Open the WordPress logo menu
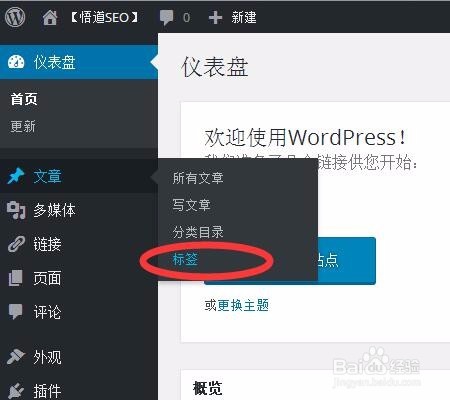This screenshot has height=400, width=450. [15, 17]
